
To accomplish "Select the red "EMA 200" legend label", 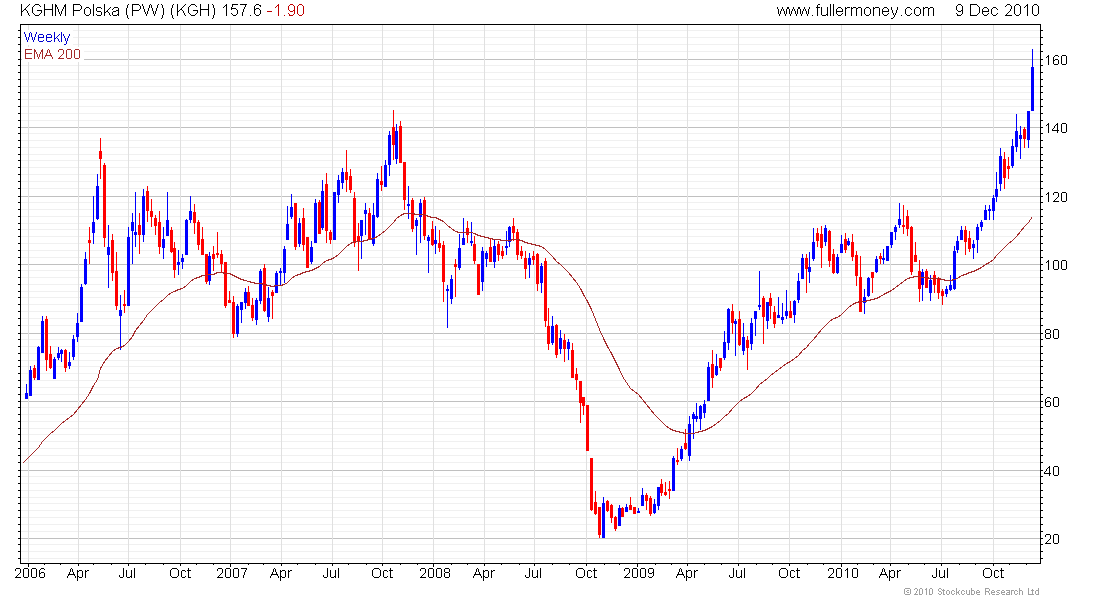I will coord(53,54).
